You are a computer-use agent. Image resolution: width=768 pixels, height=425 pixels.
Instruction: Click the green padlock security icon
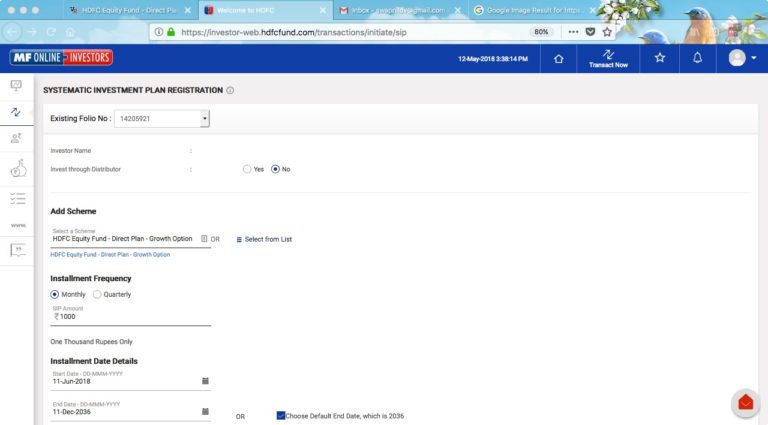click(170, 32)
